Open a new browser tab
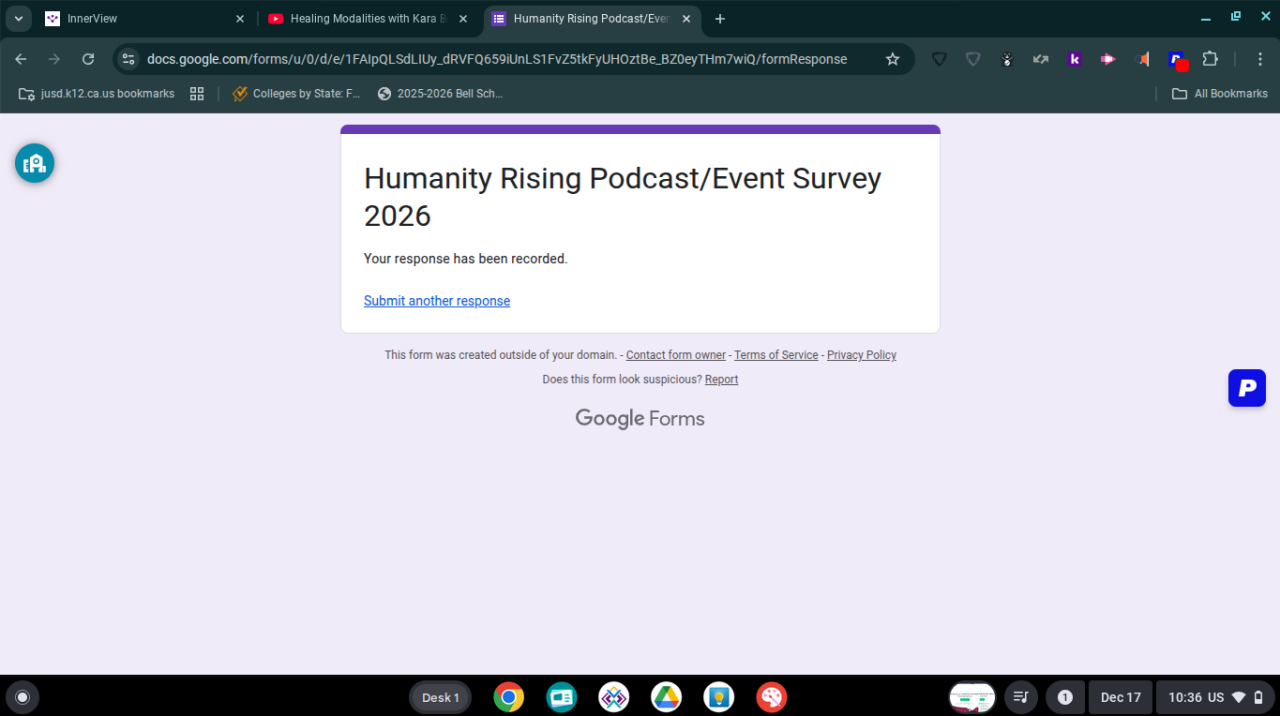Image resolution: width=1280 pixels, height=716 pixels. click(720, 19)
